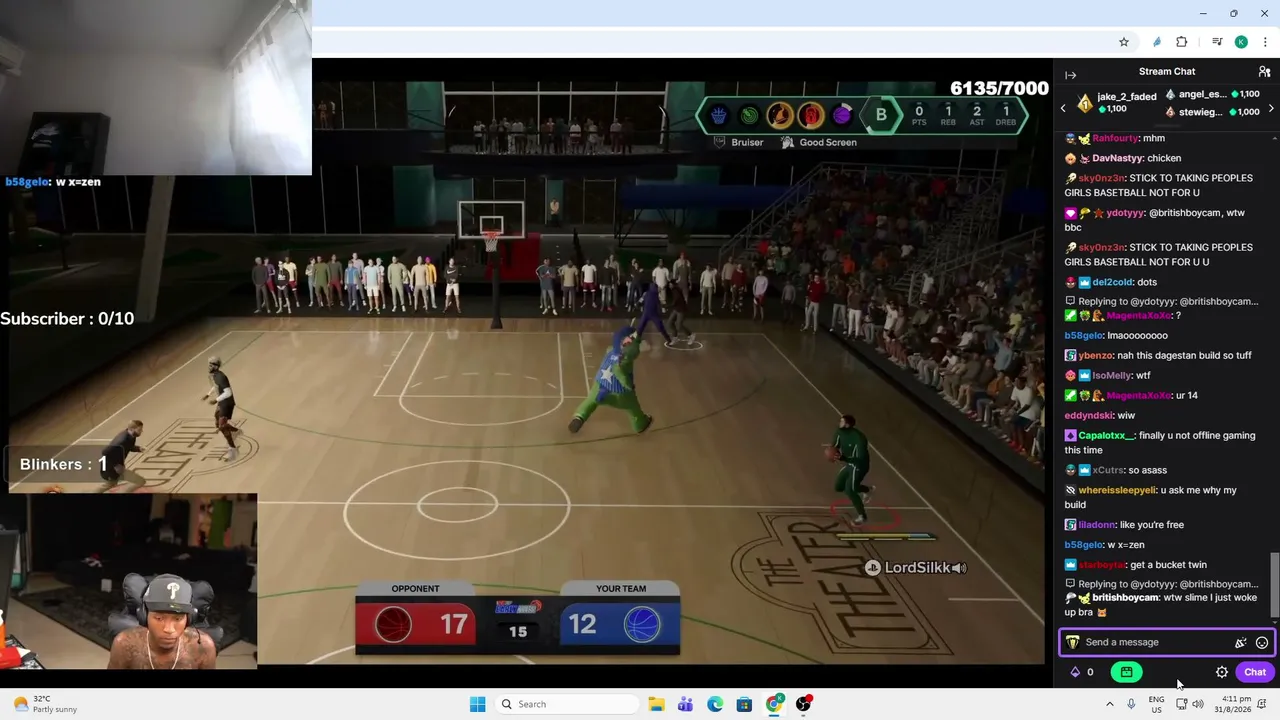Open eddyndski's chat username
Image resolution: width=1280 pixels, height=720 pixels.
tap(1088, 415)
